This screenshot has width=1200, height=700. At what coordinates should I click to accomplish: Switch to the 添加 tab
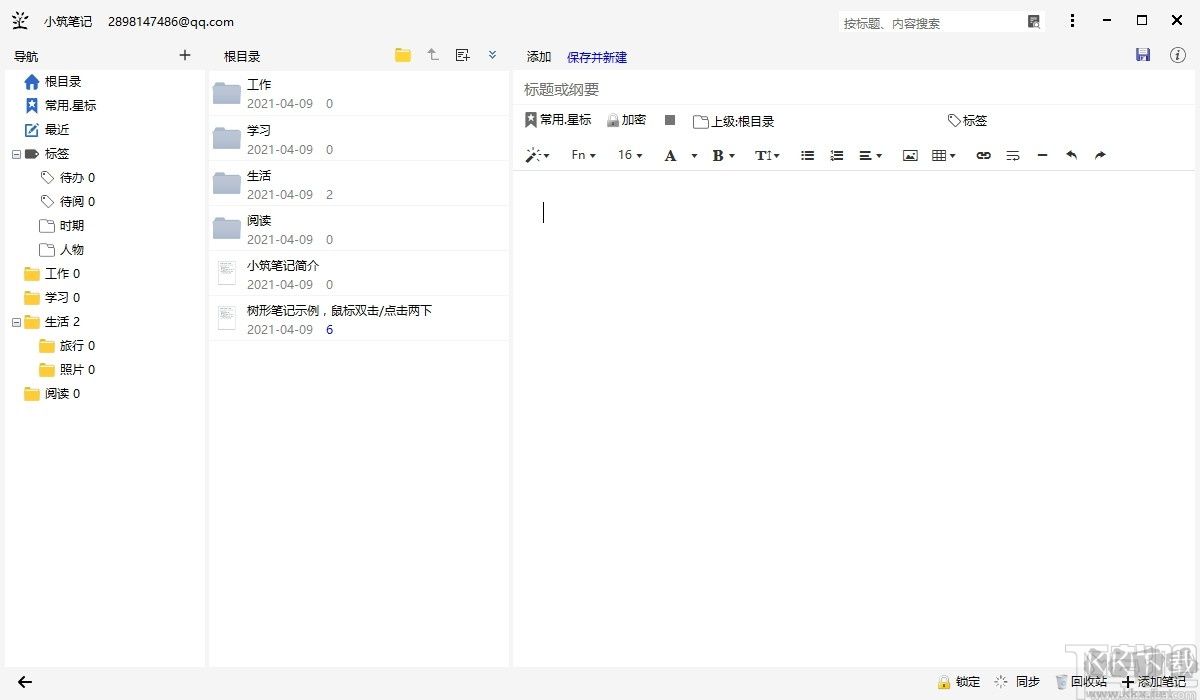[538, 56]
